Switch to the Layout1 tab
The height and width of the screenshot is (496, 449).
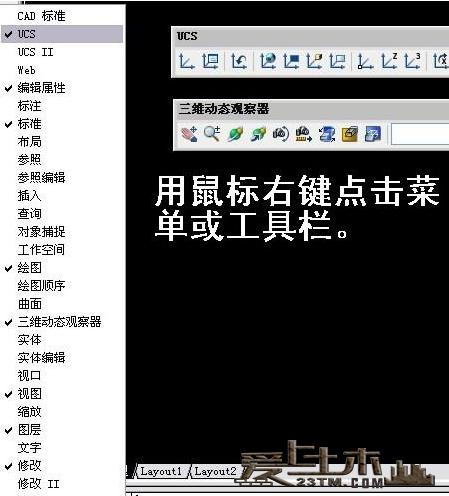[161, 471]
